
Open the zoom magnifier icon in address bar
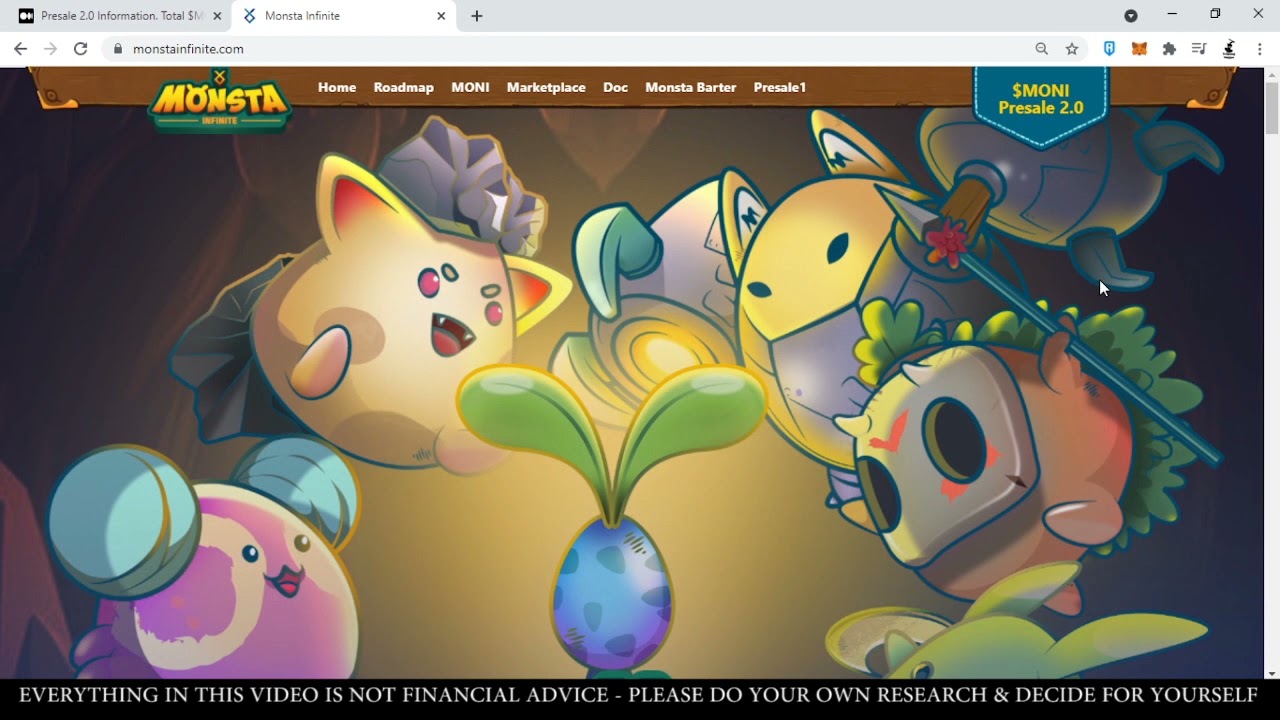[x=1042, y=49]
